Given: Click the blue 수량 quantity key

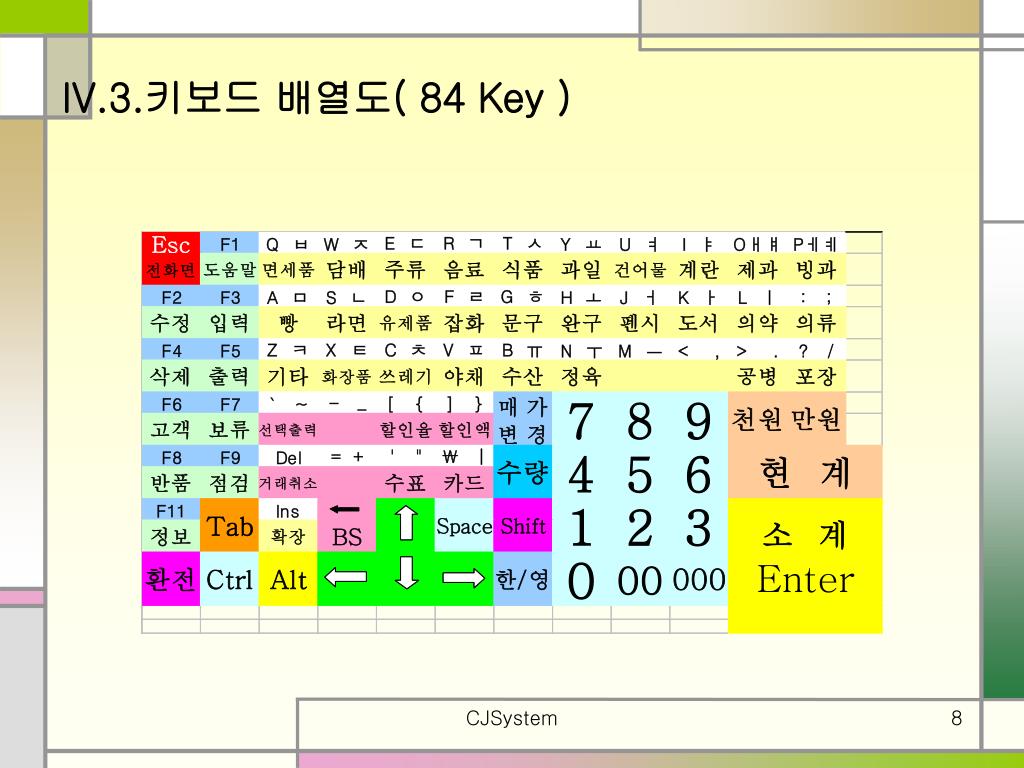Looking at the screenshot, I should pos(522,472).
